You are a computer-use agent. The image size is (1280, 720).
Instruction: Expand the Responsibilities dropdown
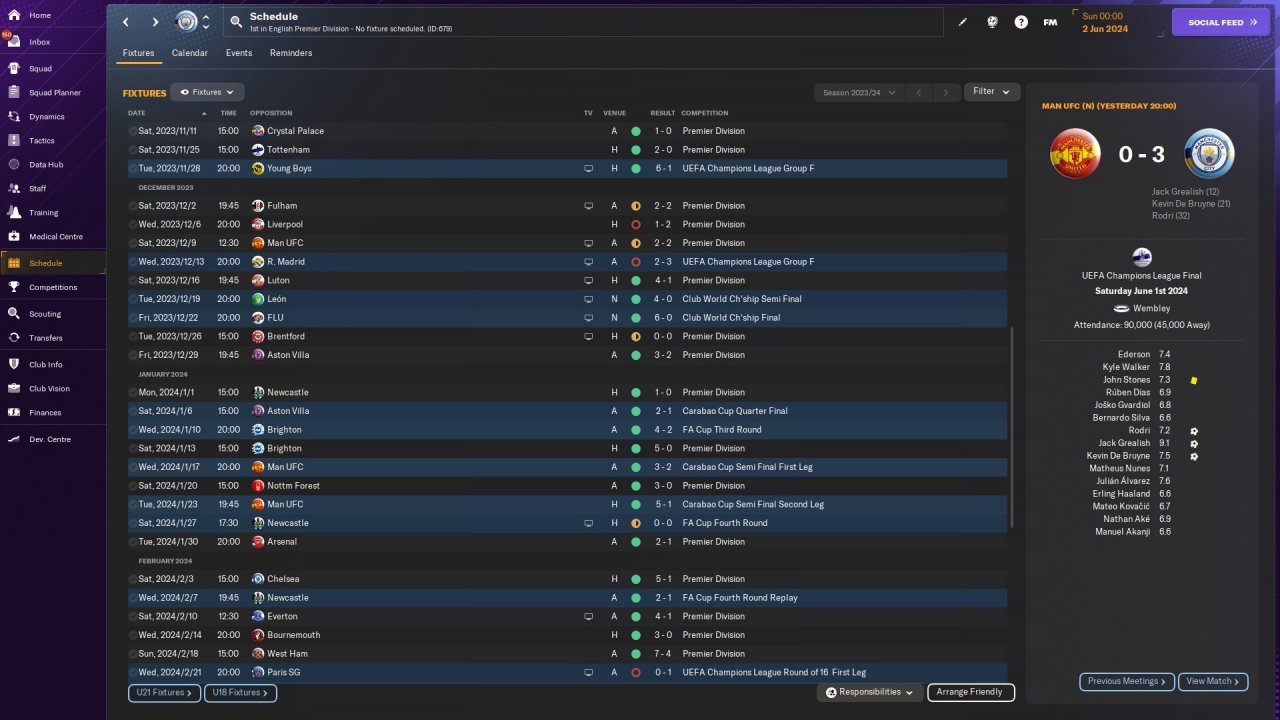click(x=869, y=692)
